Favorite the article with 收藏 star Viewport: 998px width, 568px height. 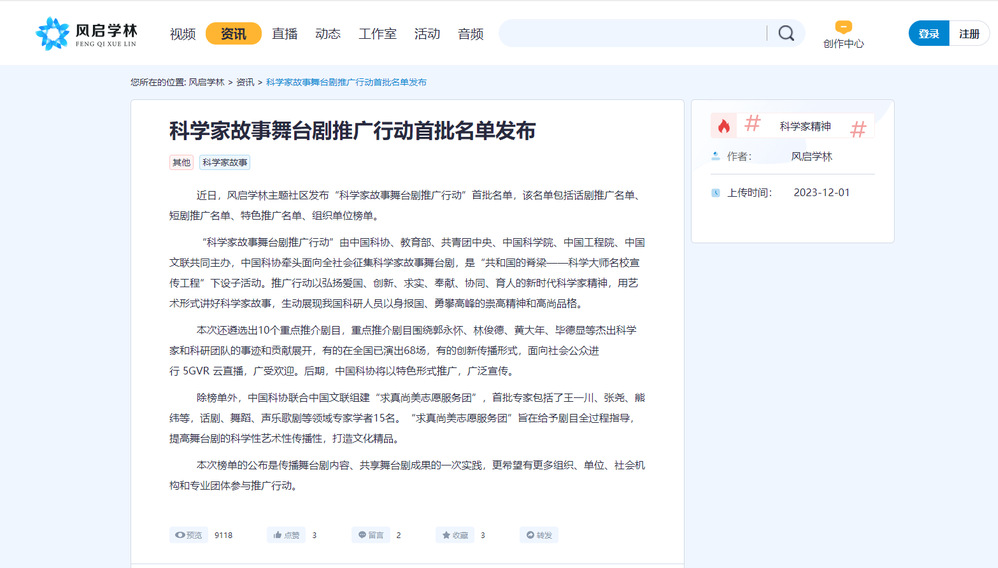click(x=455, y=535)
